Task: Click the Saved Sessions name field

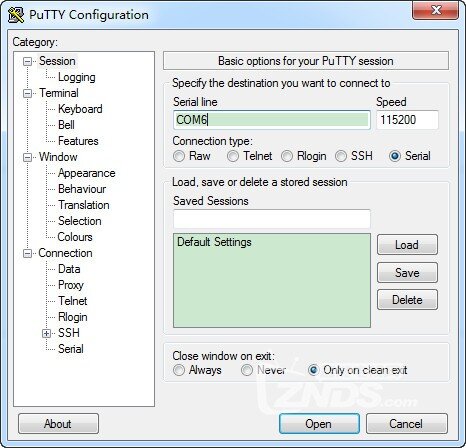Action: (x=272, y=219)
